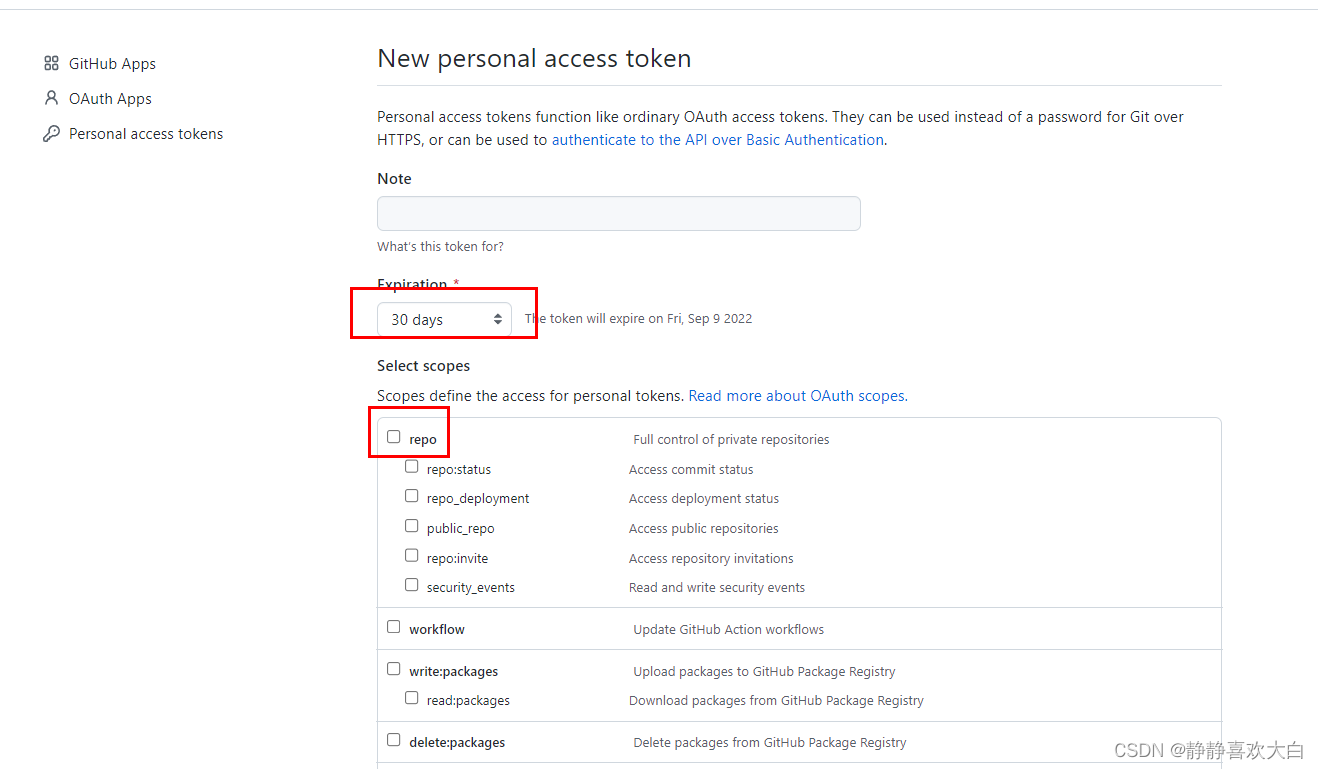
Task: Check the security_events scope
Action: [x=412, y=585]
